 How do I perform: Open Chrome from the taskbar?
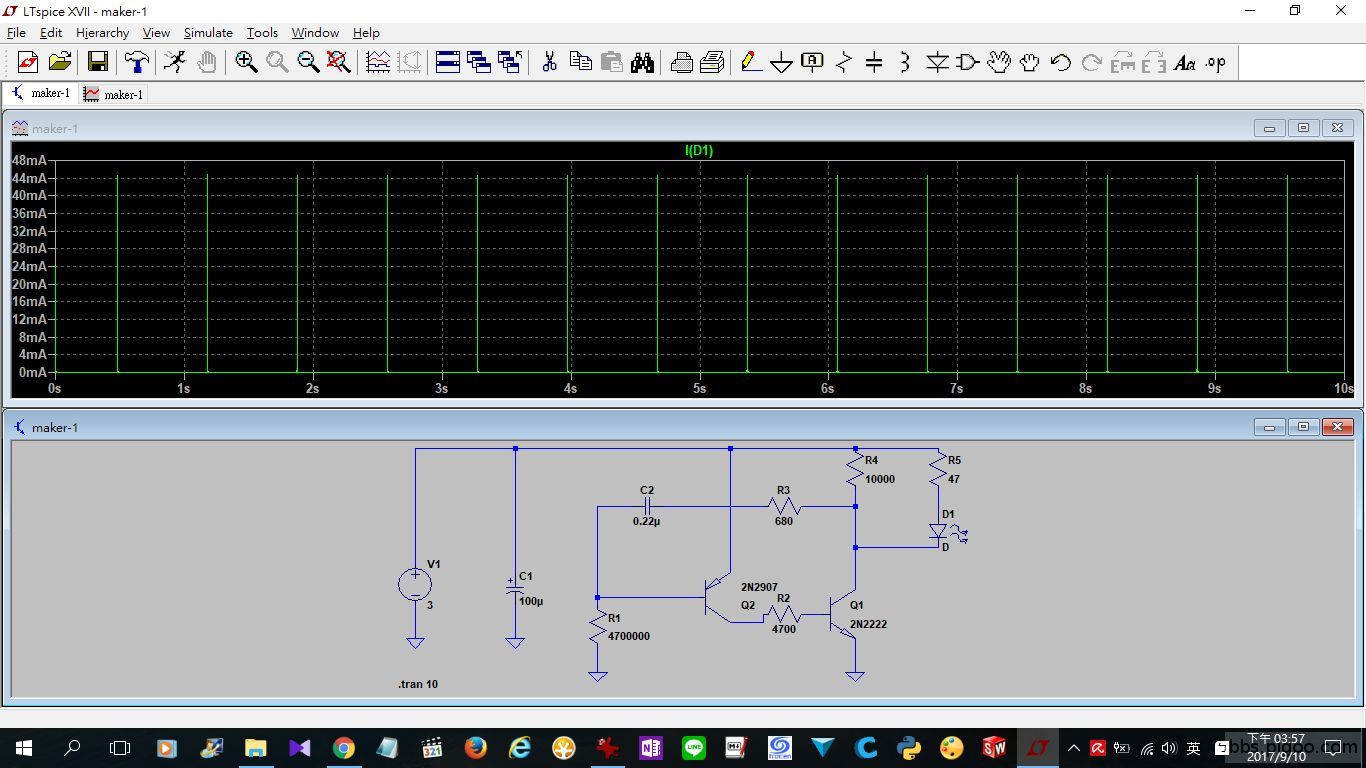[x=343, y=747]
